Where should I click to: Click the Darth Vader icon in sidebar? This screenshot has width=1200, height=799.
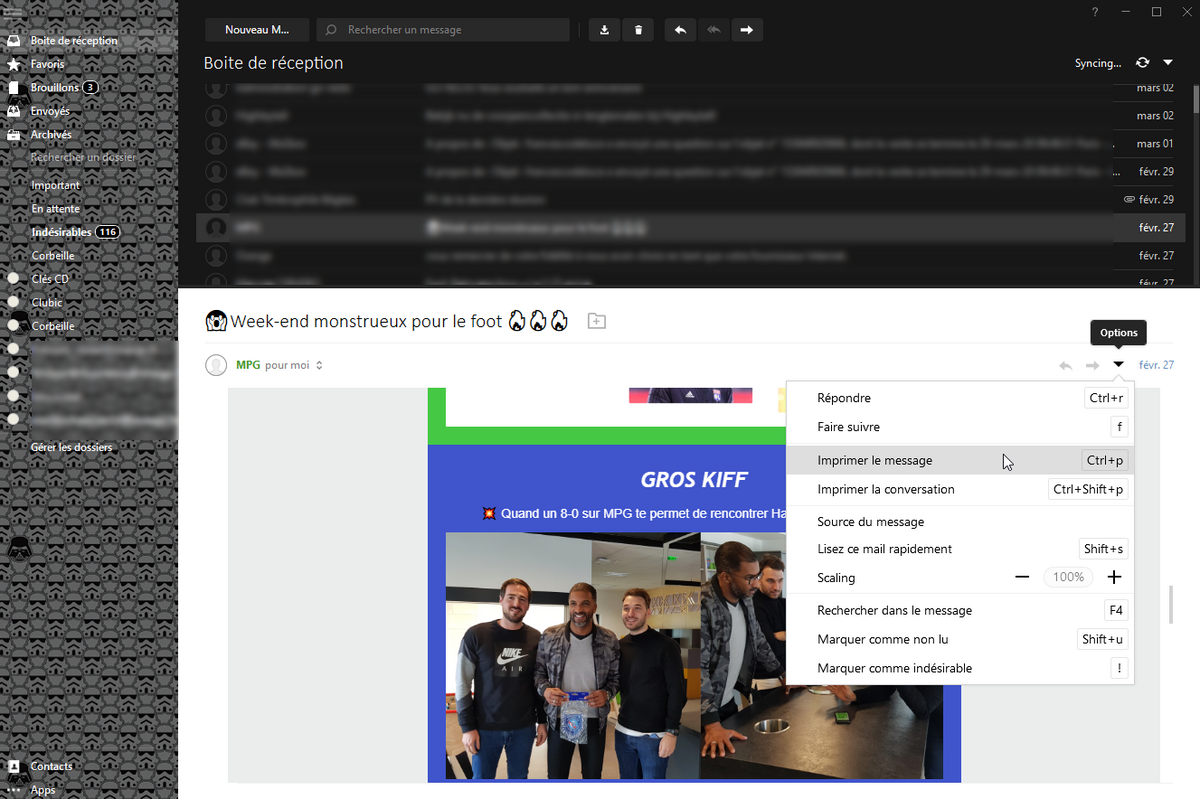coord(18,549)
